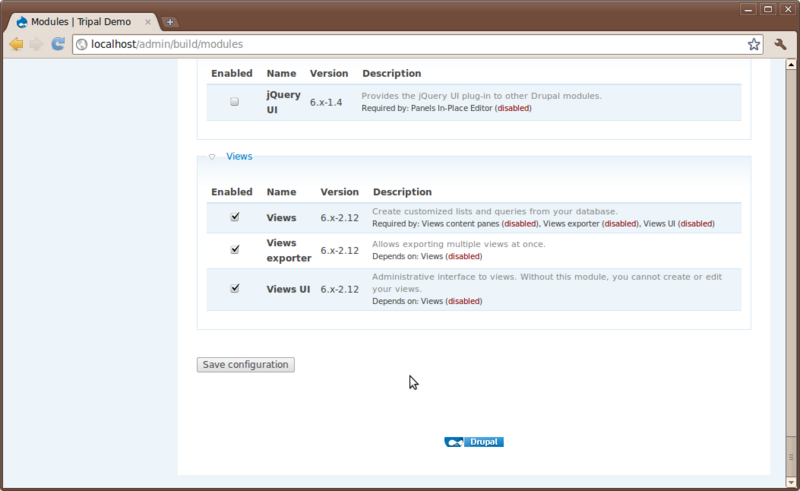The image size is (800, 491).
Task: Click version 6.x-2.12 in Views UI row
Action: tap(339, 289)
